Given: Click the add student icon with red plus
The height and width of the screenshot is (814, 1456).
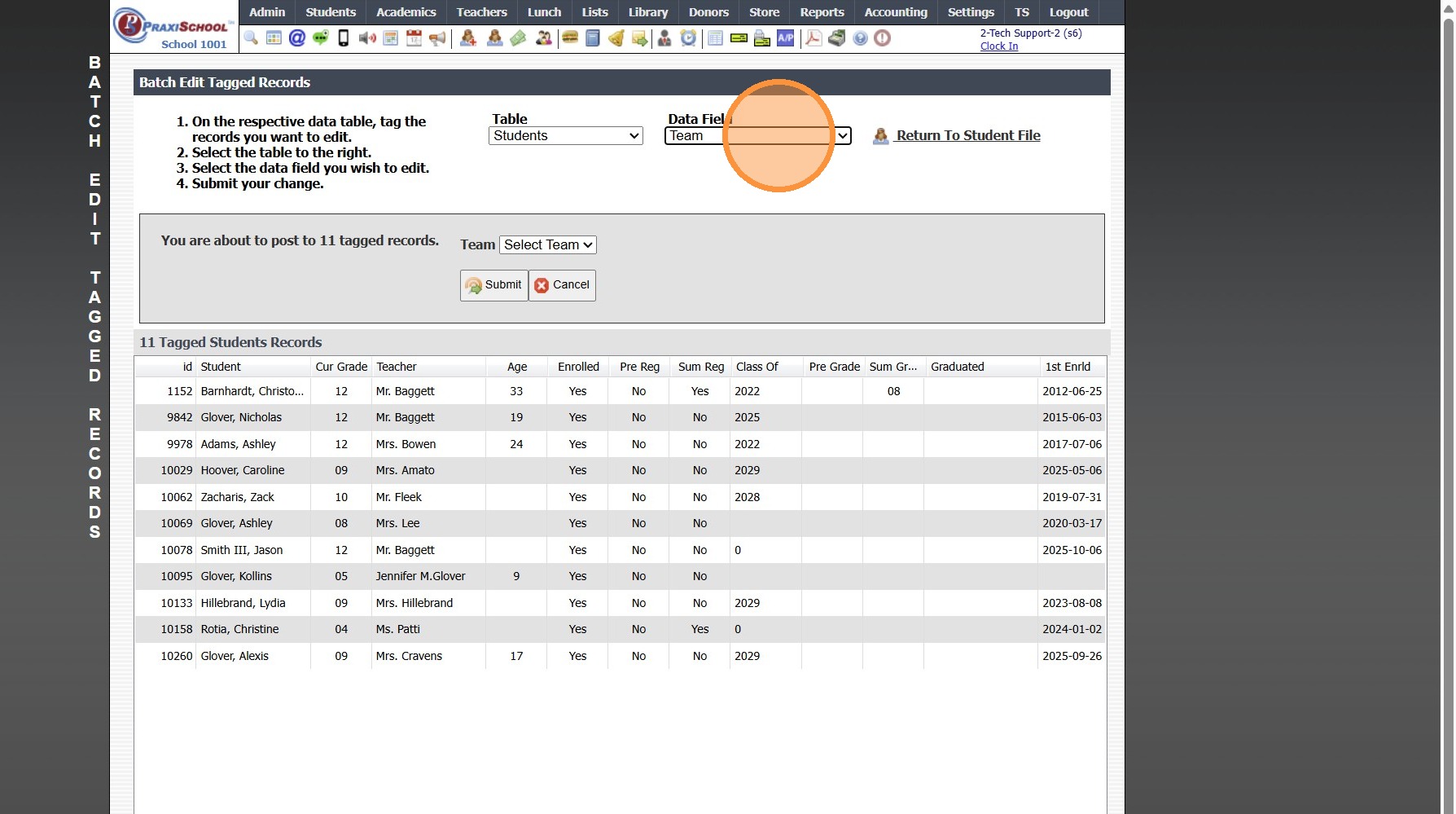Looking at the screenshot, I should click(468, 38).
